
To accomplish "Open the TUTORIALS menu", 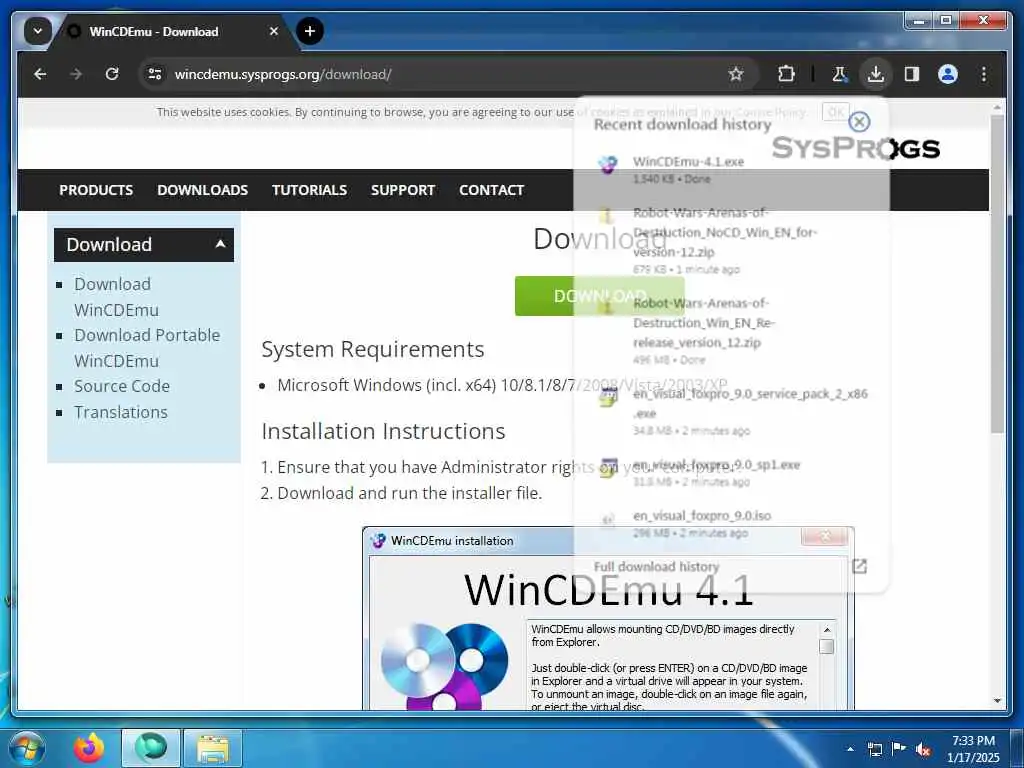I will click(310, 190).
